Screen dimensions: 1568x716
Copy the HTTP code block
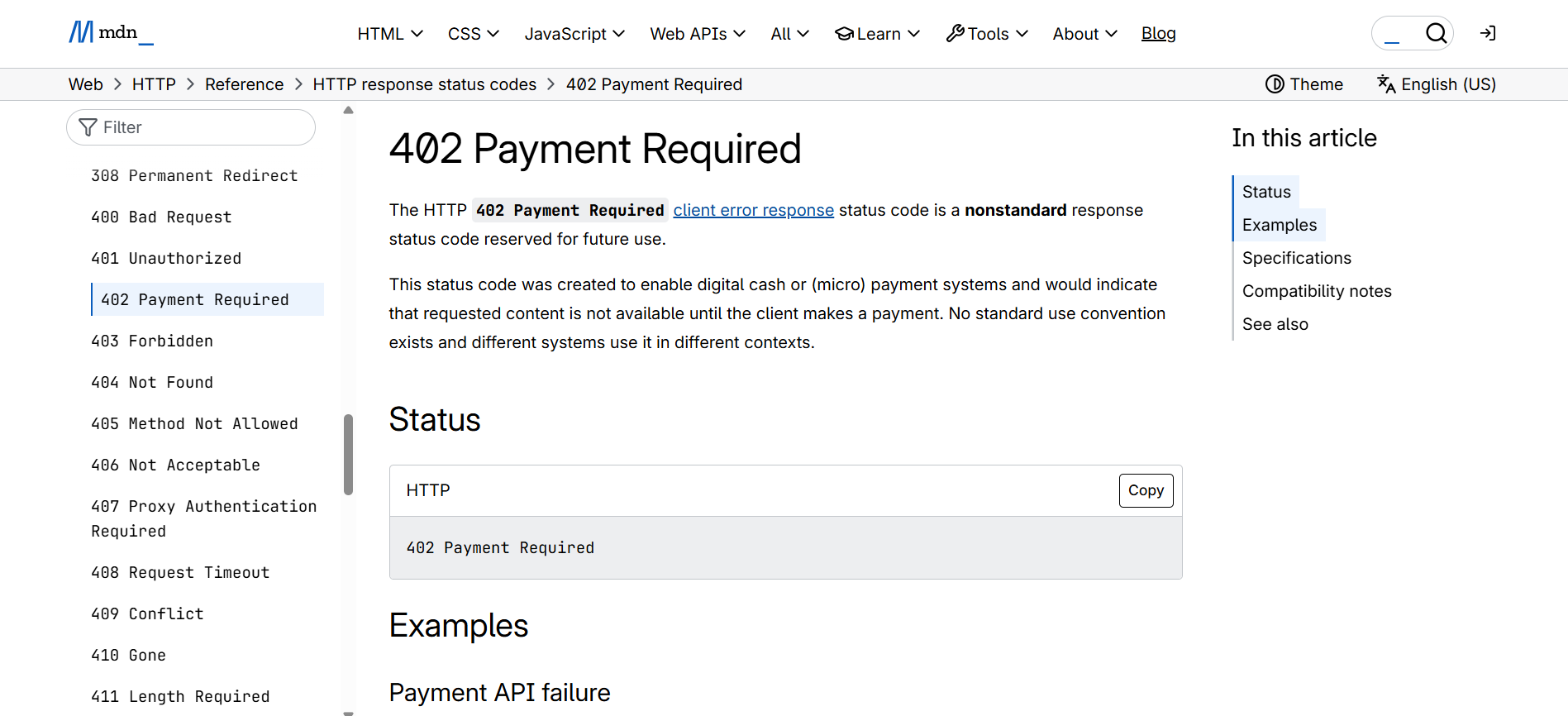click(x=1146, y=490)
